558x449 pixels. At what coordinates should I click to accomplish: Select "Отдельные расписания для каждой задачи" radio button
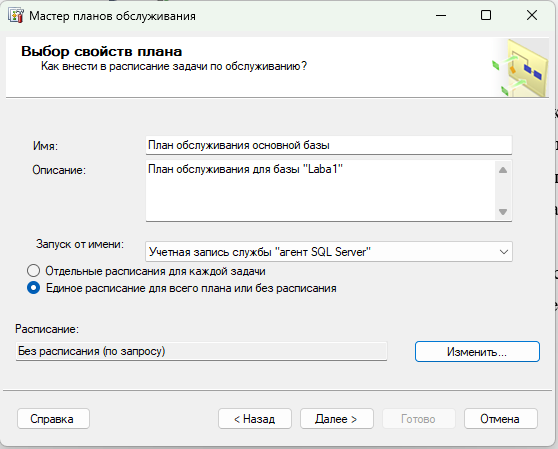click(33, 271)
